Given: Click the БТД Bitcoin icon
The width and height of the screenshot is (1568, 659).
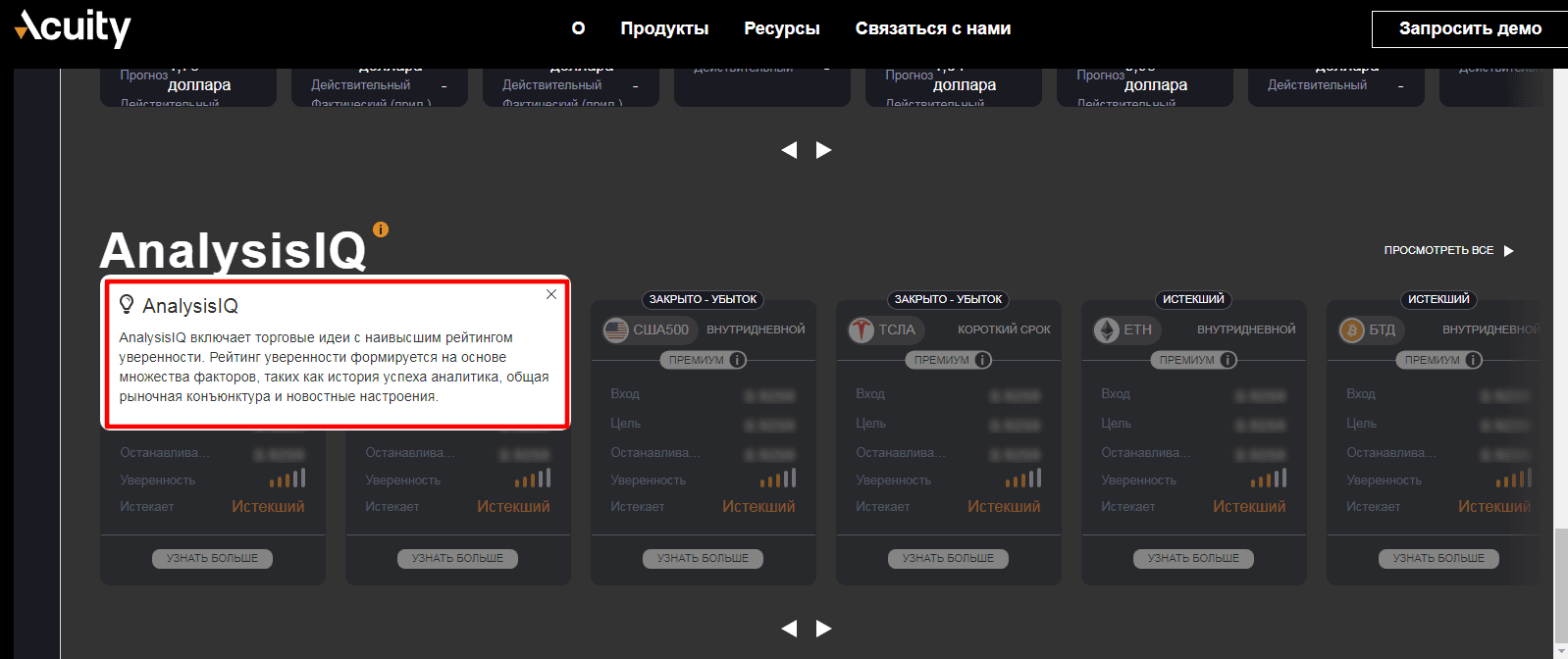Looking at the screenshot, I should click(x=1352, y=330).
